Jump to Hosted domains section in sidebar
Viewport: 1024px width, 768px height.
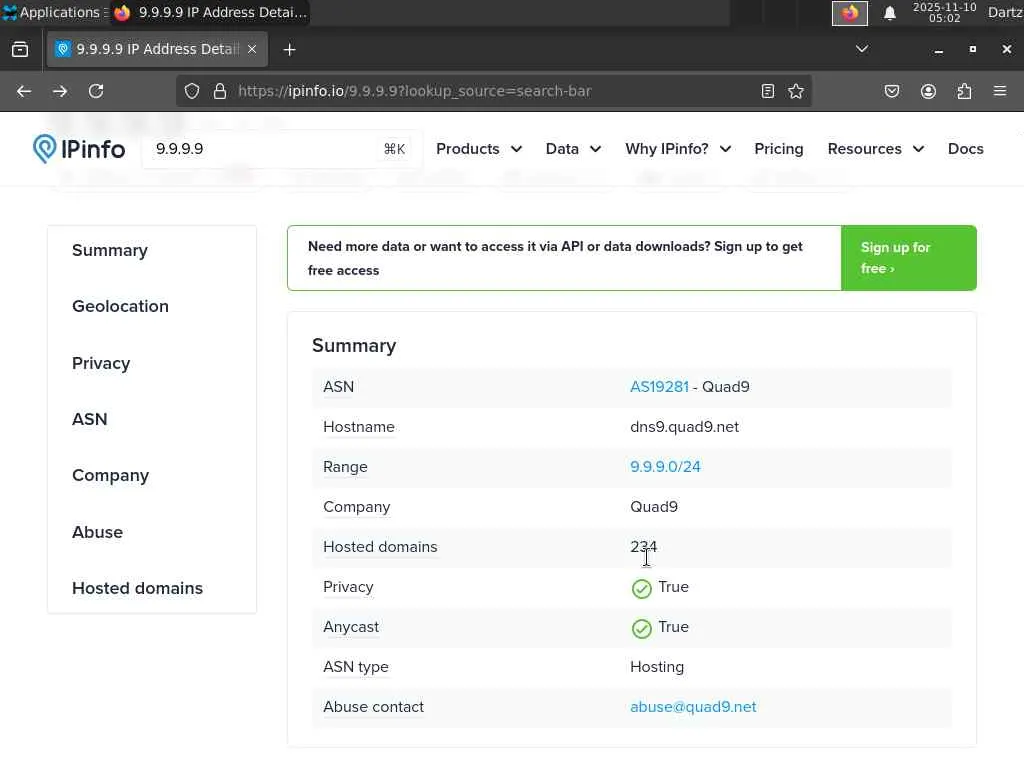tap(137, 588)
